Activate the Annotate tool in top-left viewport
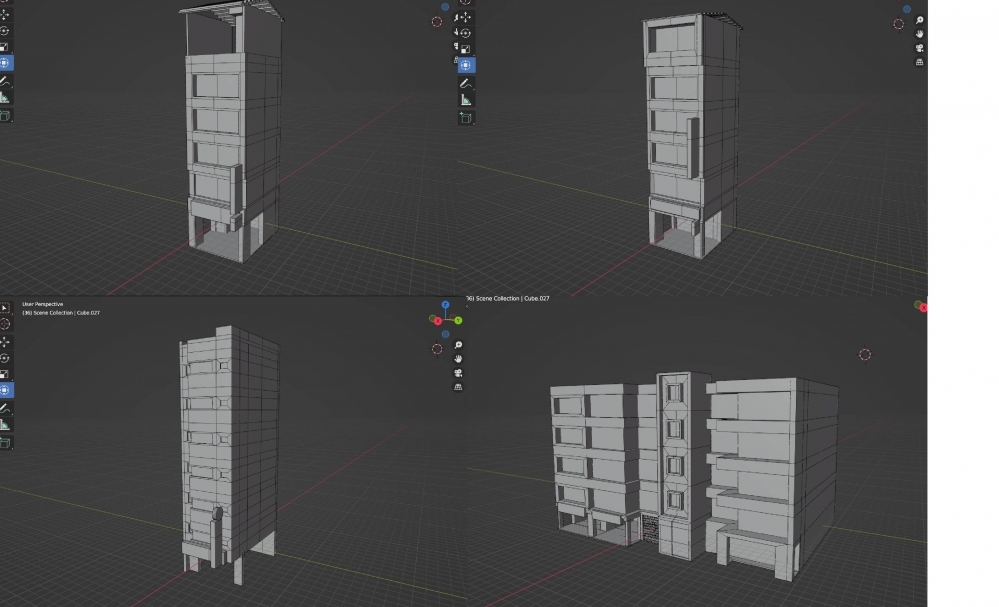This screenshot has height=607, width=999. tap(5, 81)
